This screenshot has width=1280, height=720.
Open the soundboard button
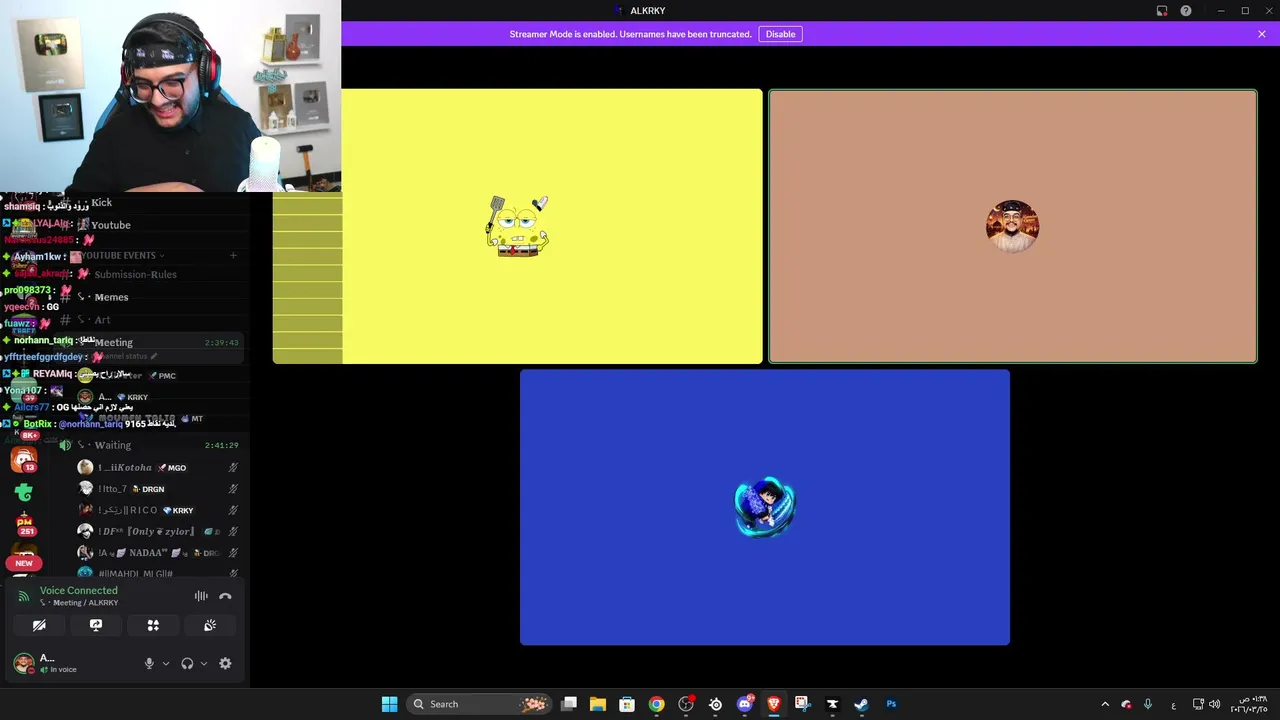(x=210, y=625)
